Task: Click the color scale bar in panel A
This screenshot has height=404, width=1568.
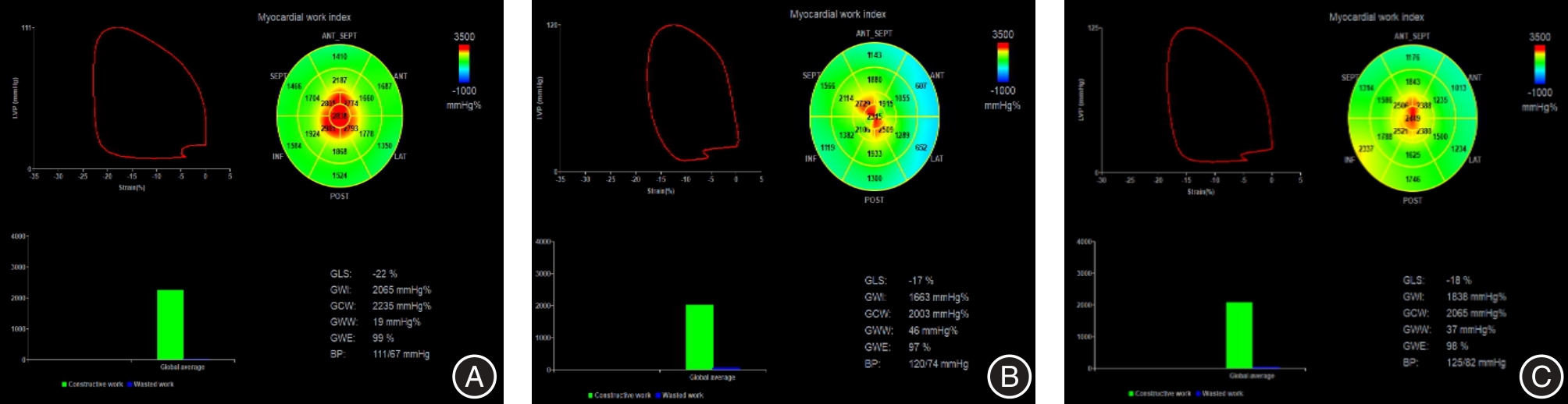Action: 464,63
